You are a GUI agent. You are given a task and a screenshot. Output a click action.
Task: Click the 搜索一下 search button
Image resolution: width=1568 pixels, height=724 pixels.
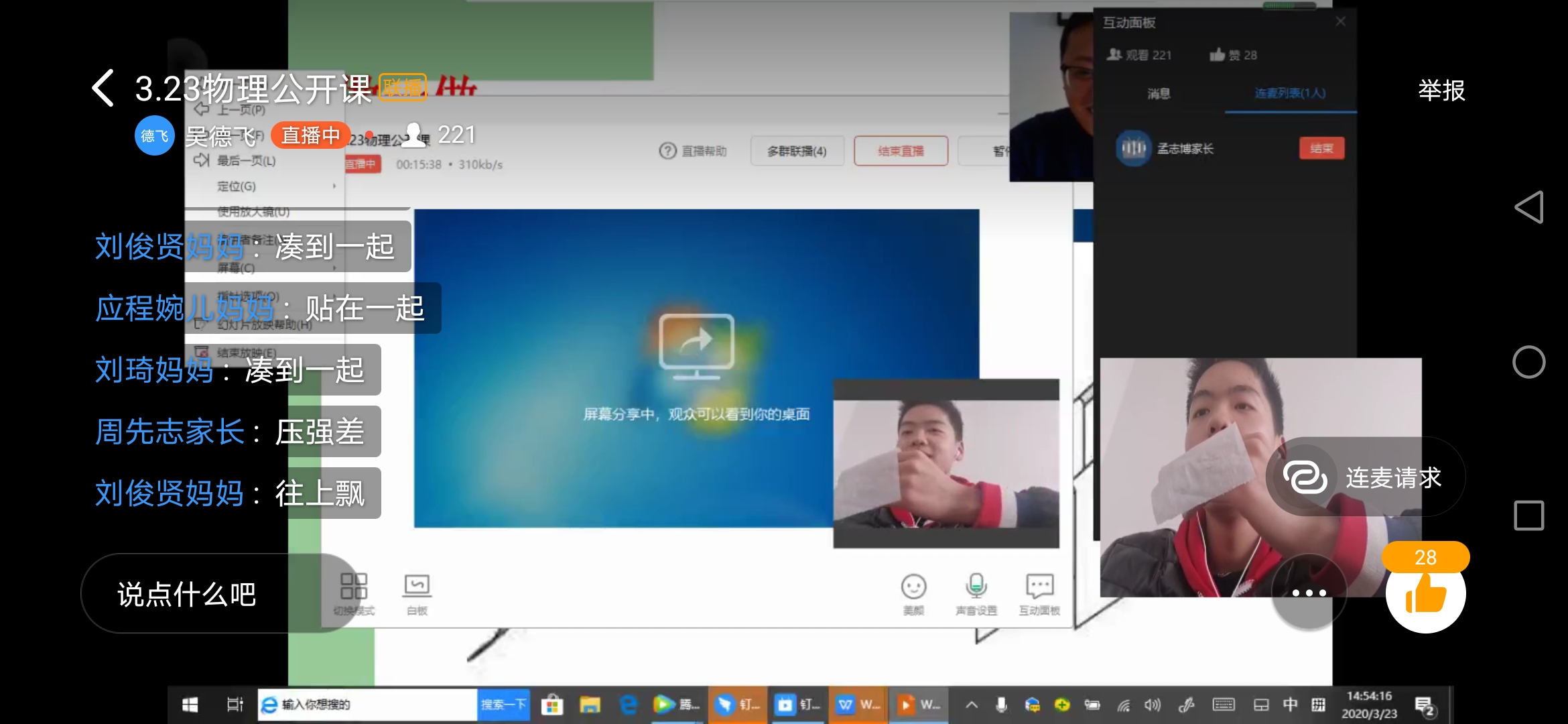pos(504,705)
